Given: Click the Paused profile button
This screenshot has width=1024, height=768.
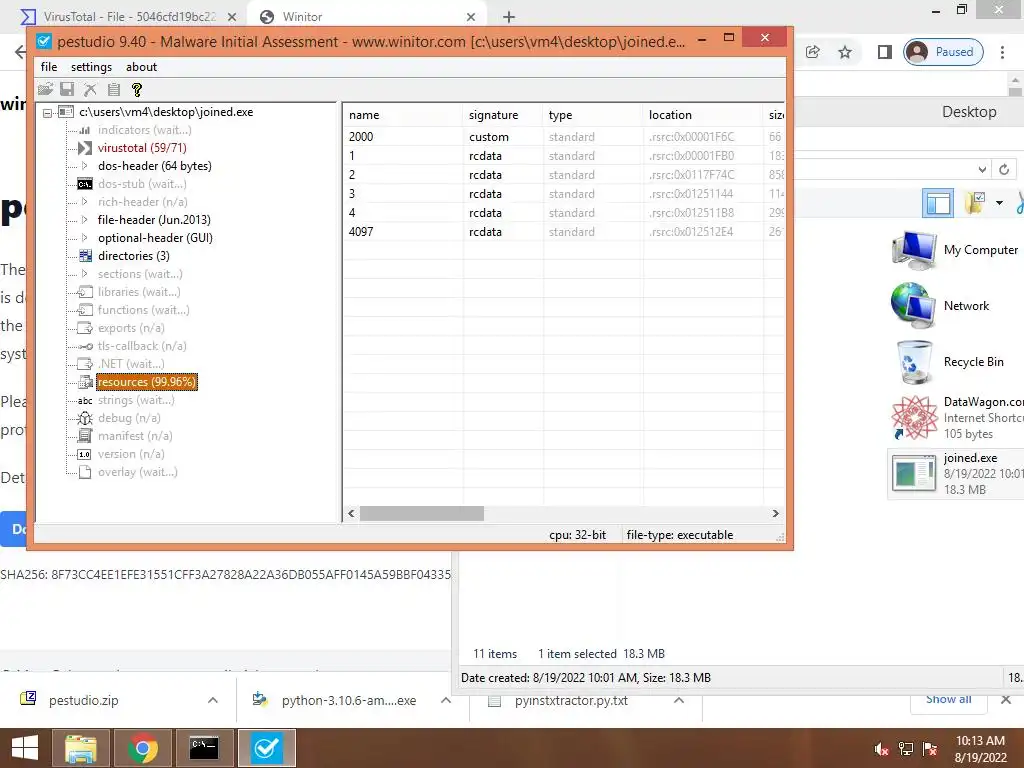Looking at the screenshot, I should (943, 52).
